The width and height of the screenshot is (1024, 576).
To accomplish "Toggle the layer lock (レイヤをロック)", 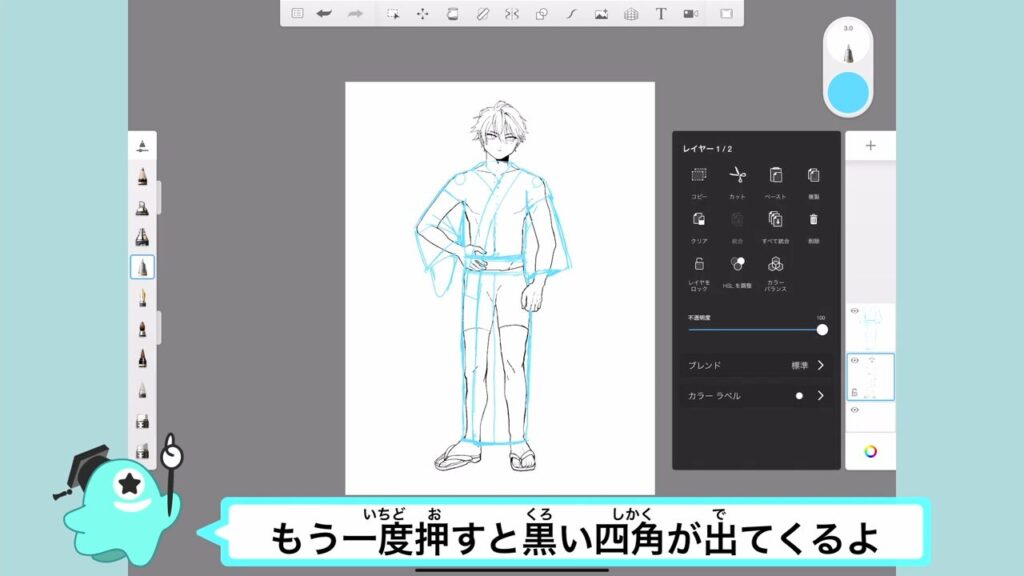I will tap(699, 265).
